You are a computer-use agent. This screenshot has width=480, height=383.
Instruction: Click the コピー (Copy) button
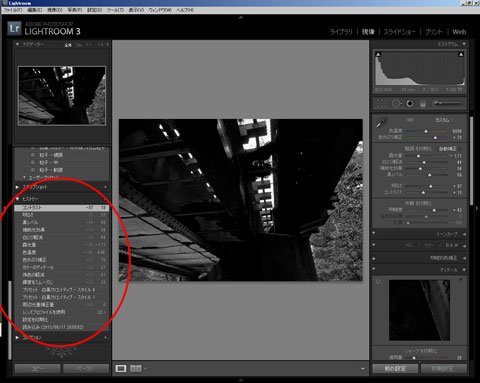(x=37, y=369)
